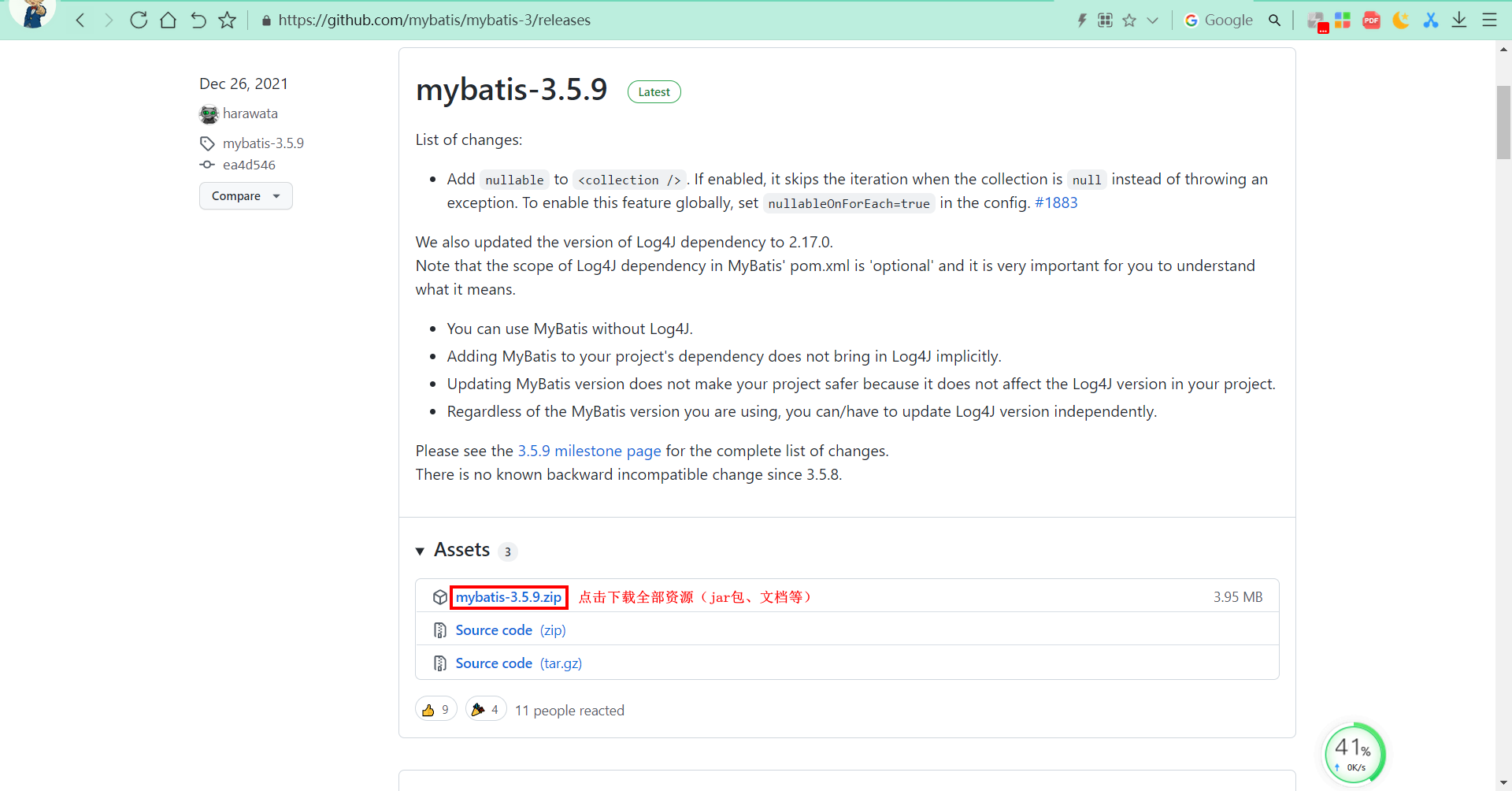Viewport: 1512px width, 791px height.
Task: Bookmark page with star next to address
Action: pos(228,20)
